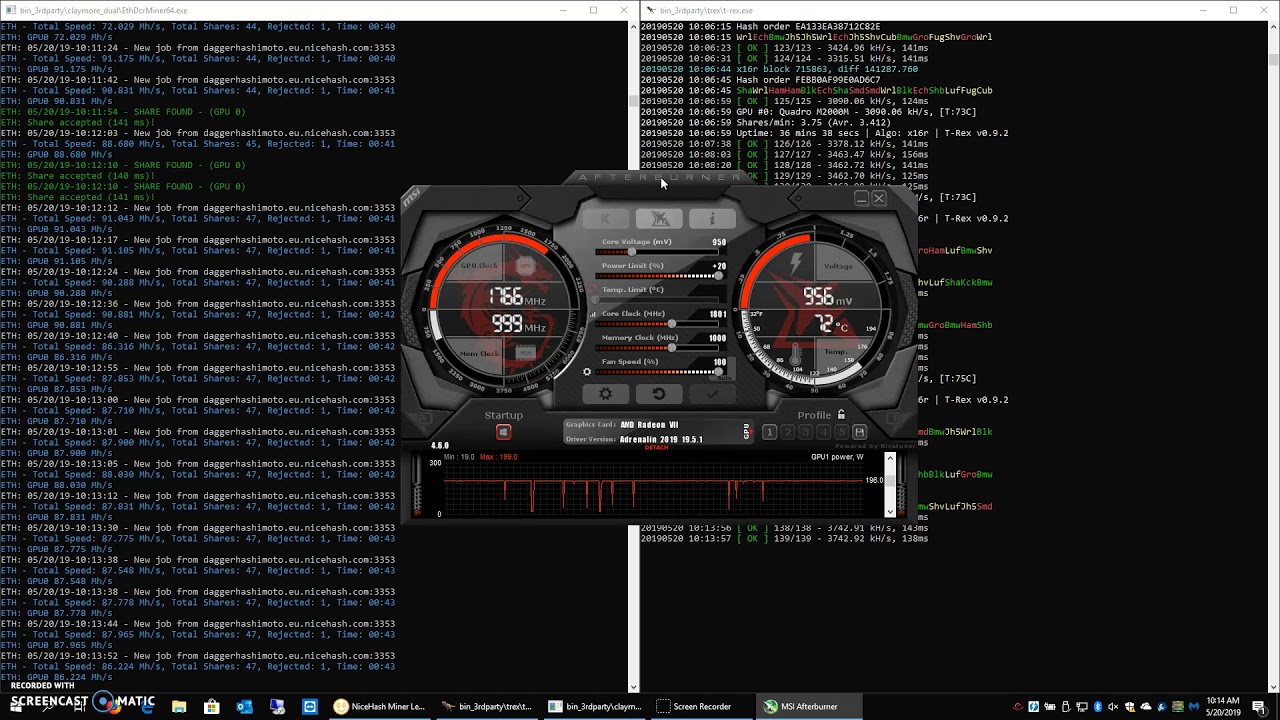Viewport: 1280px width, 720px height.
Task: Click the DETACH link below driver version
Action: (656, 447)
